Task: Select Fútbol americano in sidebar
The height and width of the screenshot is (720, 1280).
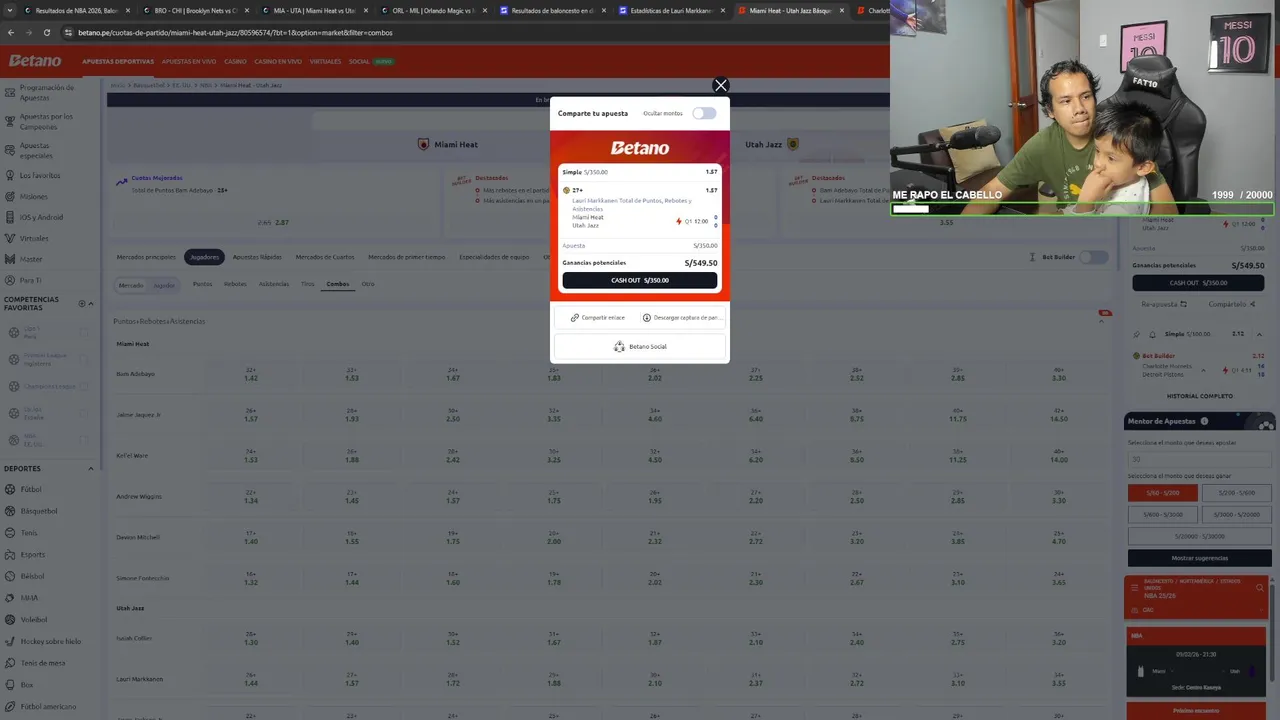Action: [48, 706]
